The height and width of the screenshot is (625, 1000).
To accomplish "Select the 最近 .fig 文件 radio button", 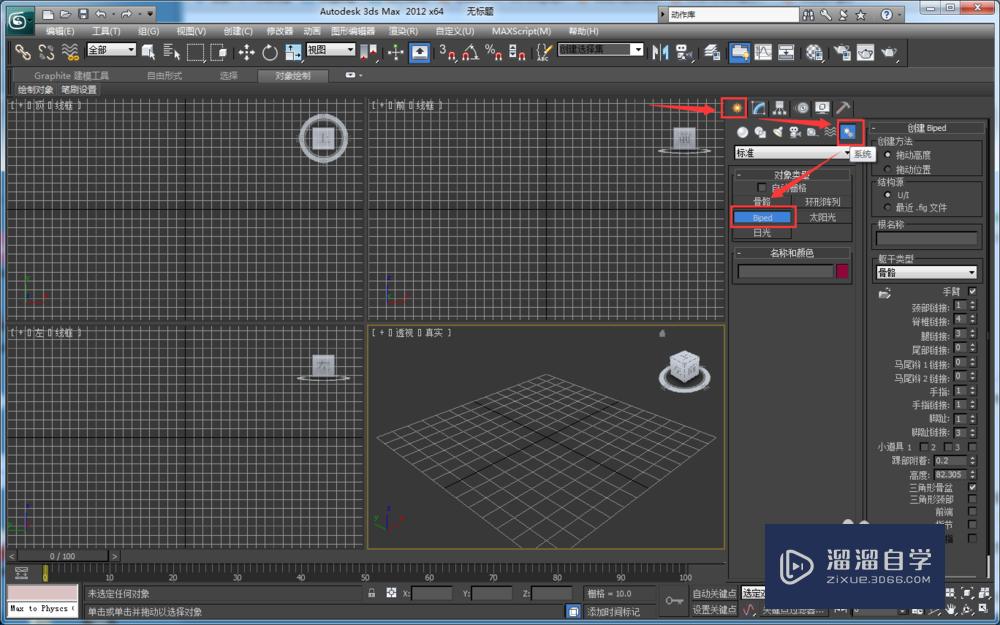I will tap(887, 207).
